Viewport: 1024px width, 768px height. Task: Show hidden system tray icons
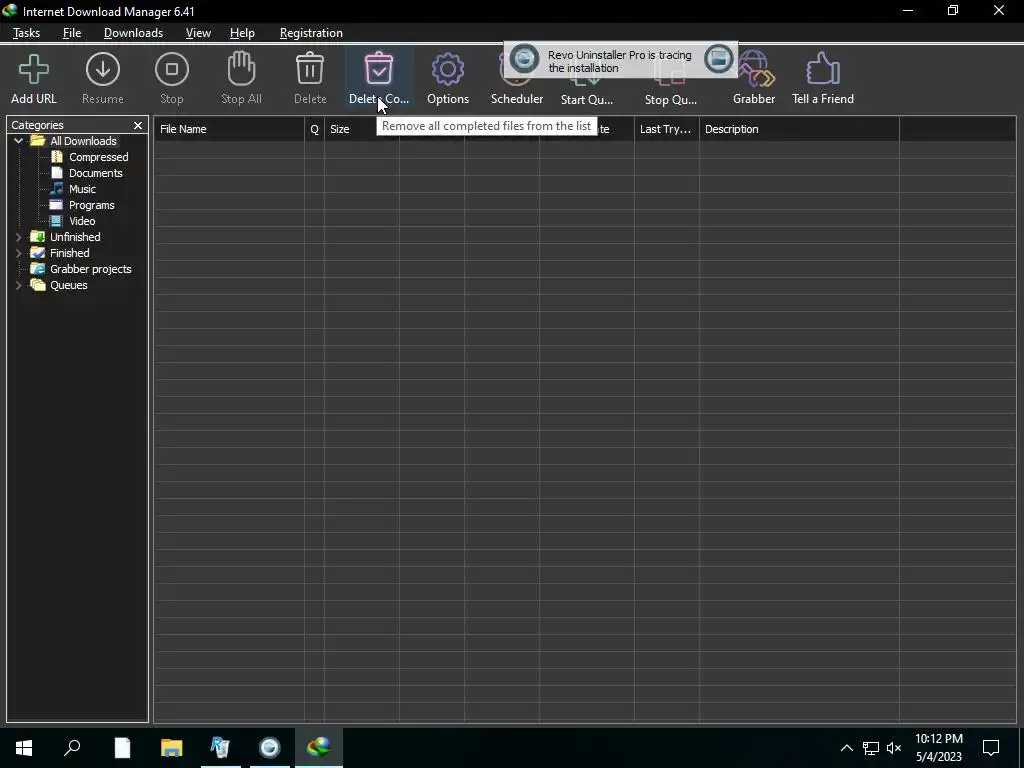click(x=846, y=748)
